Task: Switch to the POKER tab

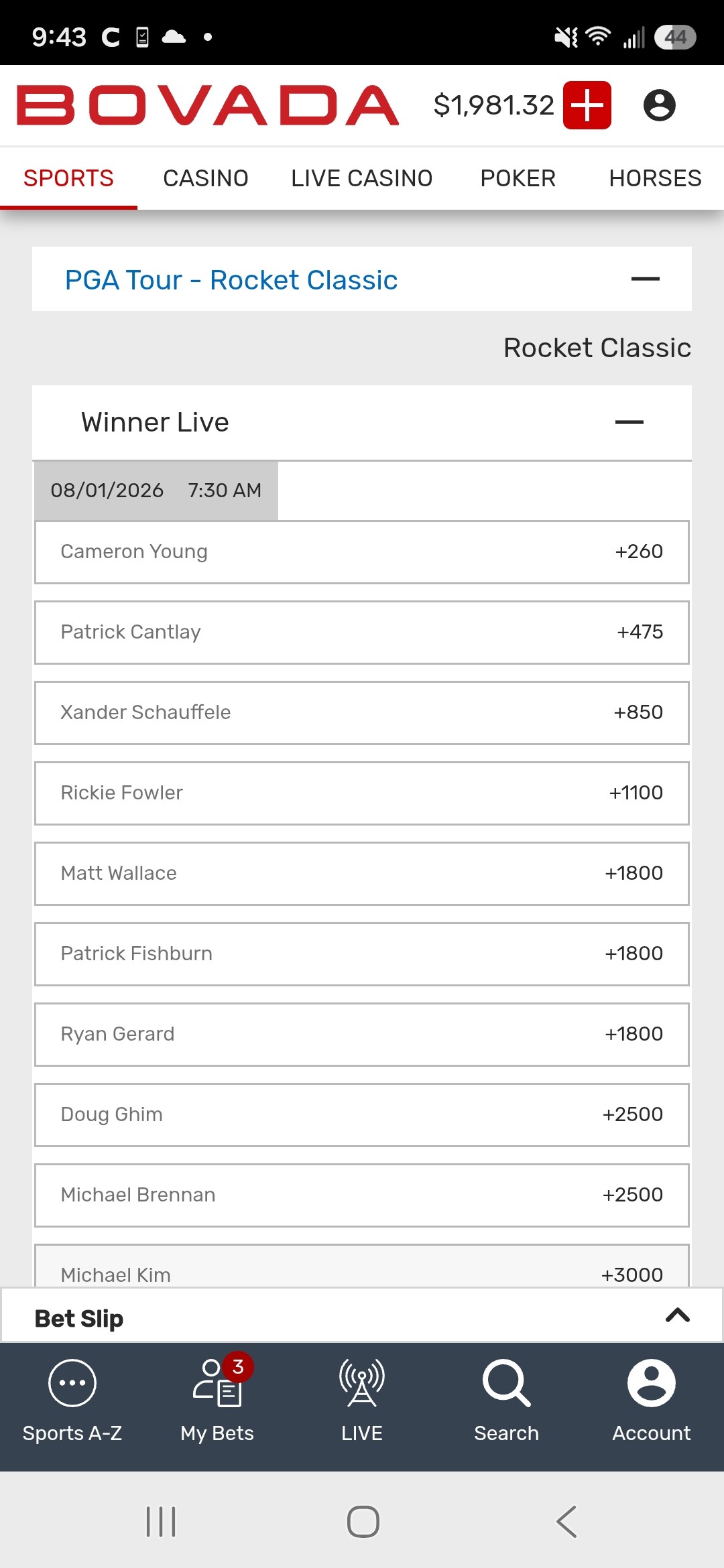Action: coord(518,178)
